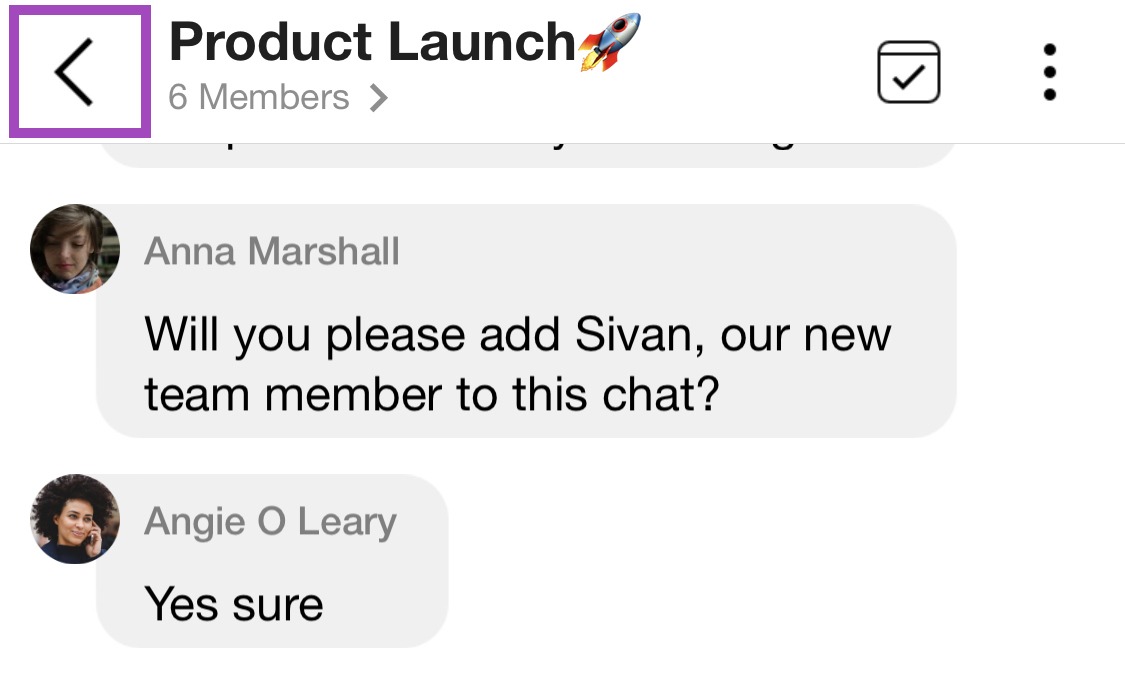Image resolution: width=1125 pixels, height=677 pixels.
Task: Click the word 'Launch' in the header
Action: (481, 42)
